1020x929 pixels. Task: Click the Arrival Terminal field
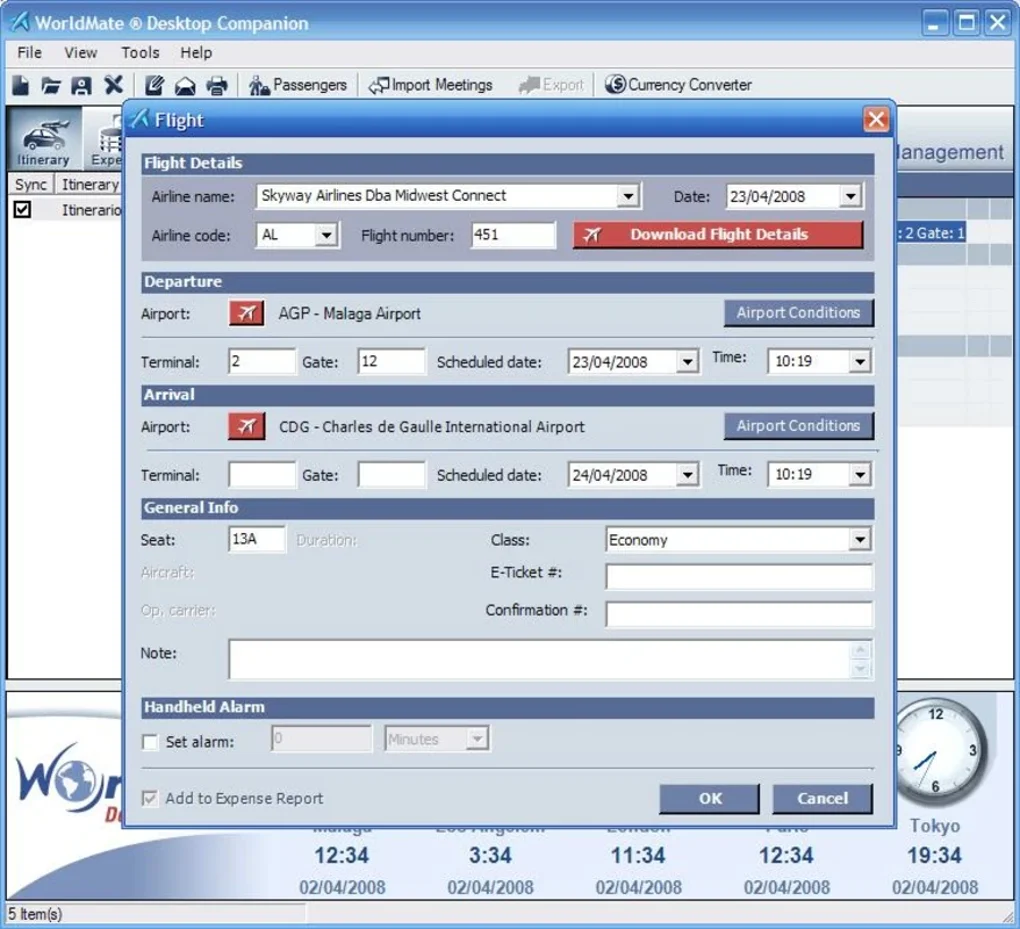[262, 474]
